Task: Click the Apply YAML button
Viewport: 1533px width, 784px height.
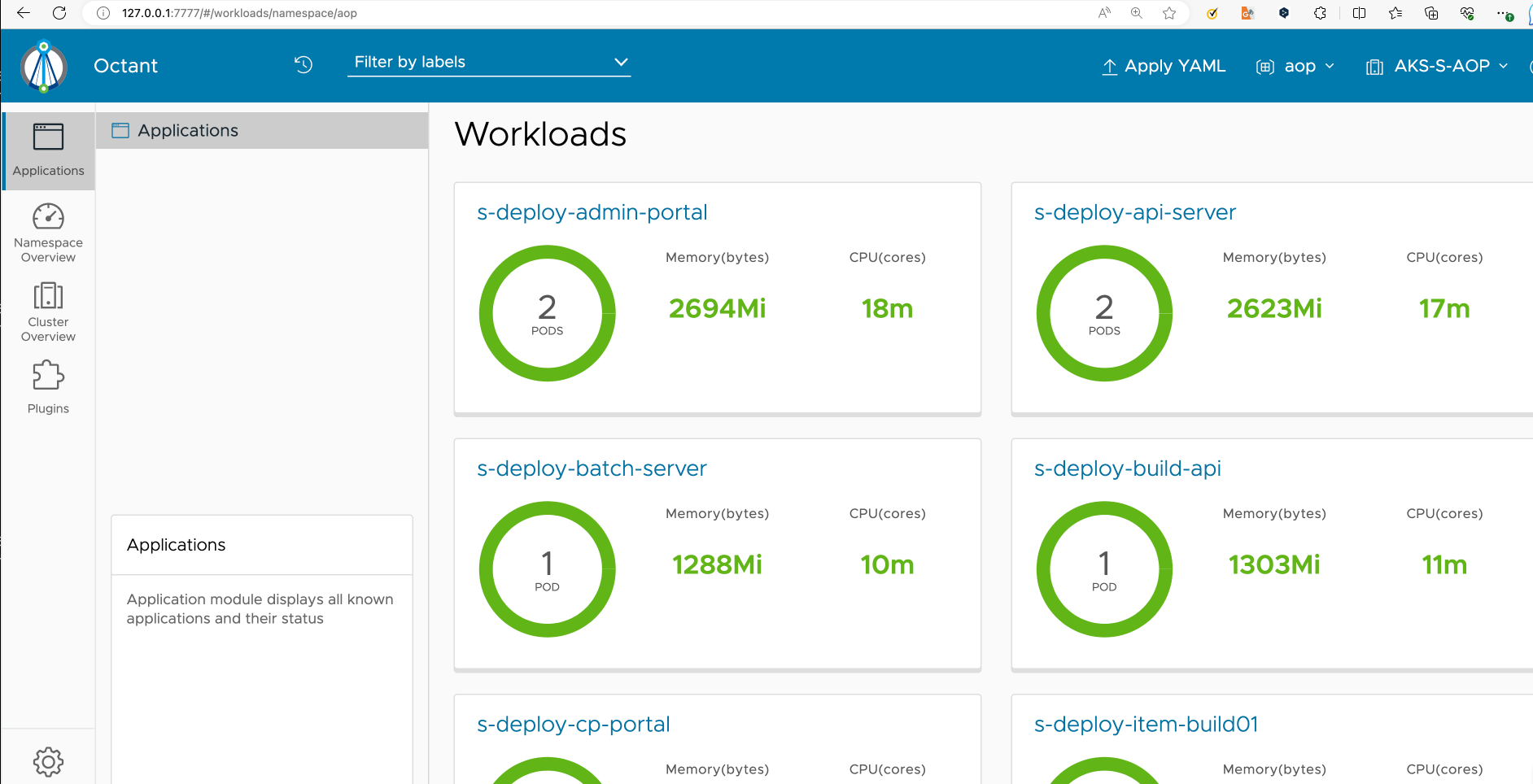Action: click(1164, 67)
